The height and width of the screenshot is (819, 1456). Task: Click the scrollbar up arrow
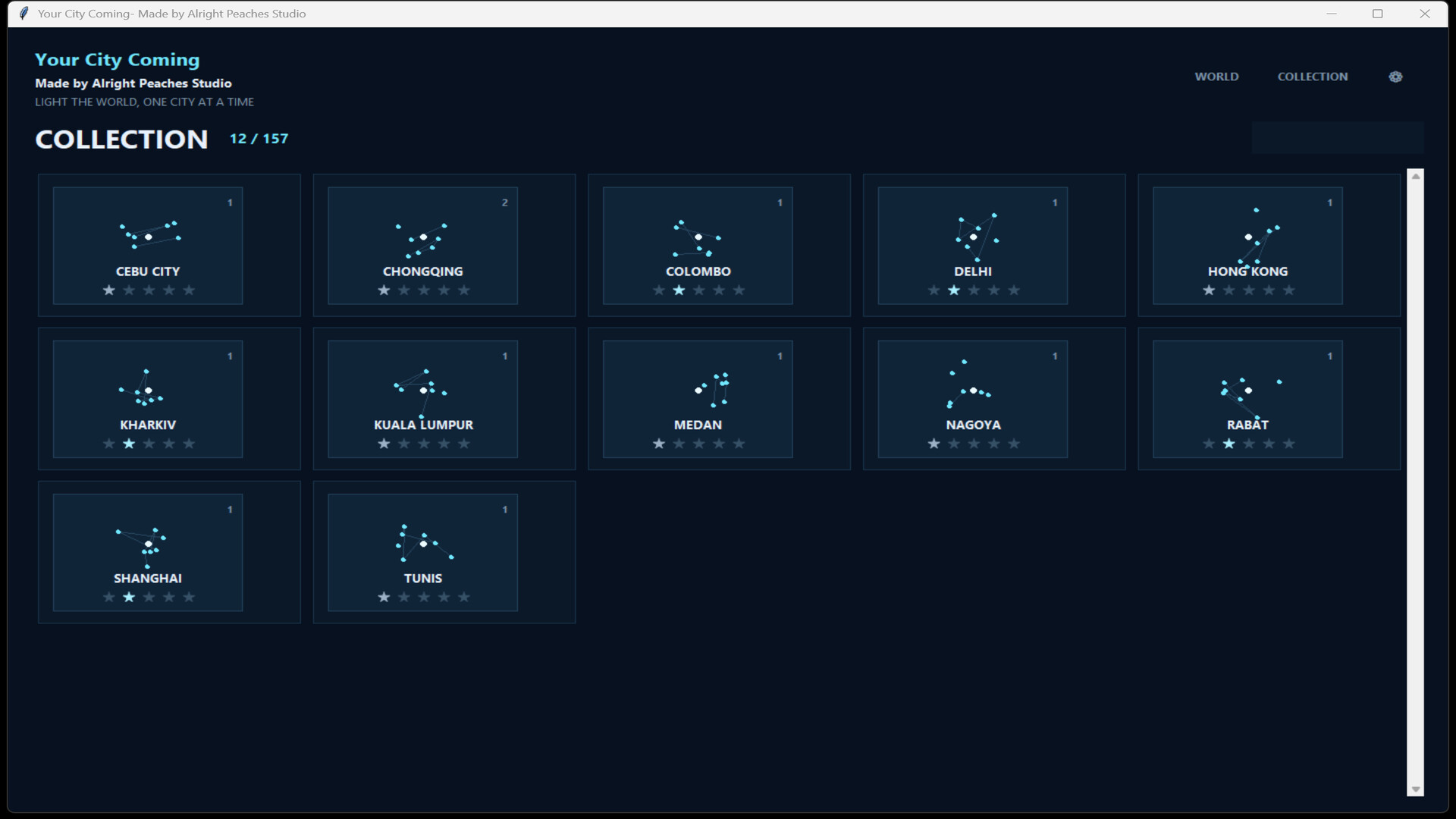(1415, 177)
